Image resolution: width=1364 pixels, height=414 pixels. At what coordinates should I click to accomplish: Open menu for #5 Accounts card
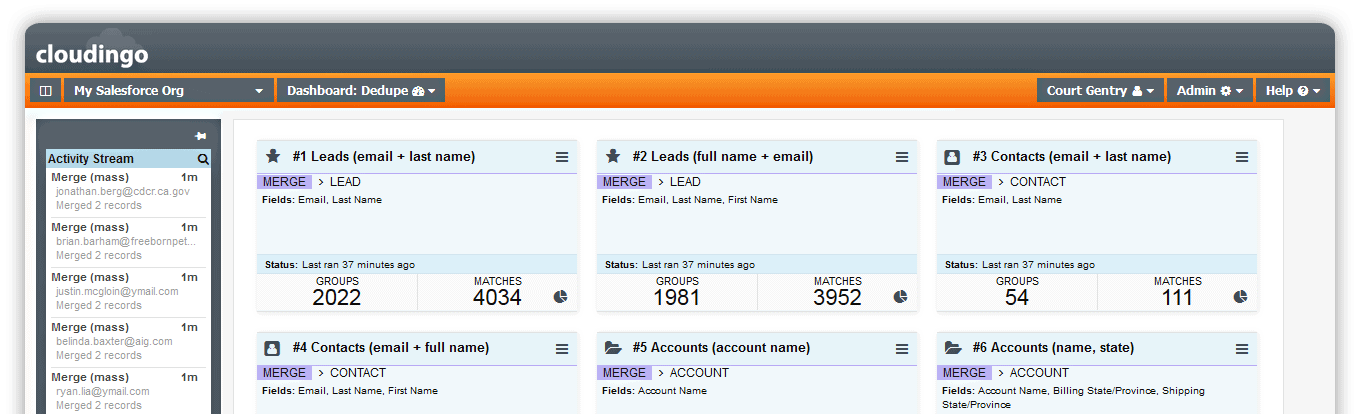point(902,348)
